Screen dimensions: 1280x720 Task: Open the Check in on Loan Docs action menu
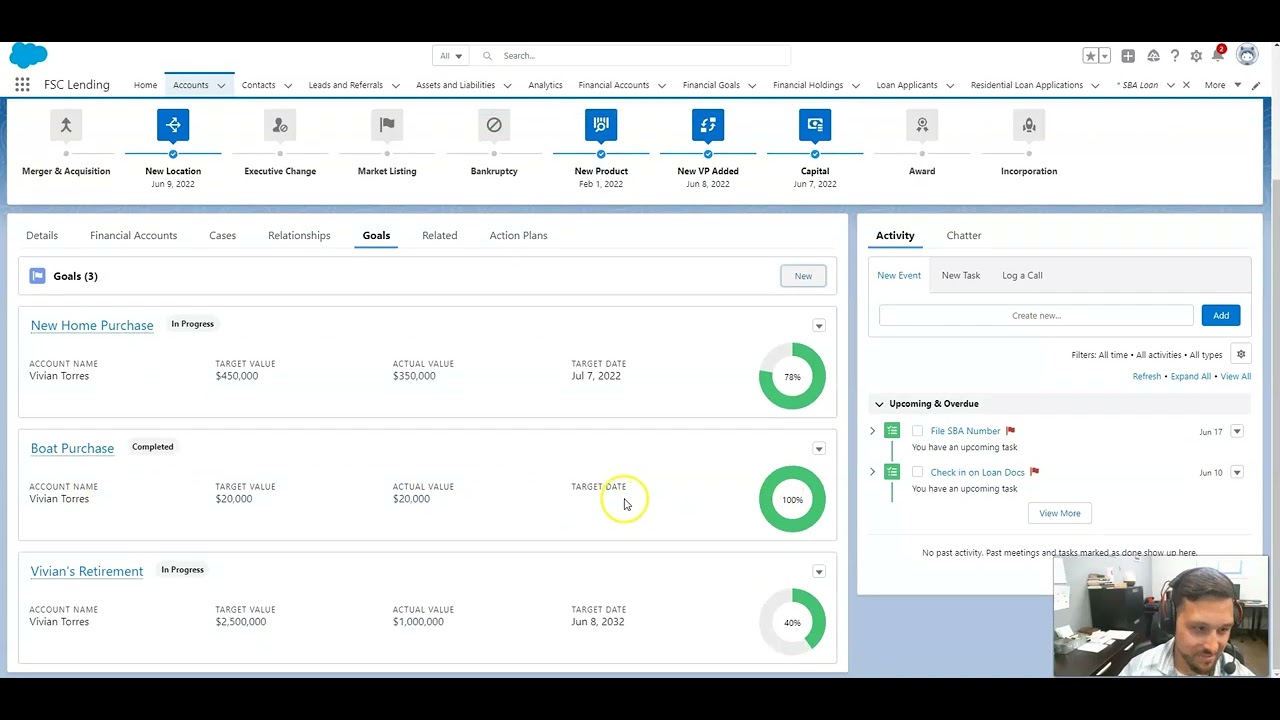click(1237, 472)
